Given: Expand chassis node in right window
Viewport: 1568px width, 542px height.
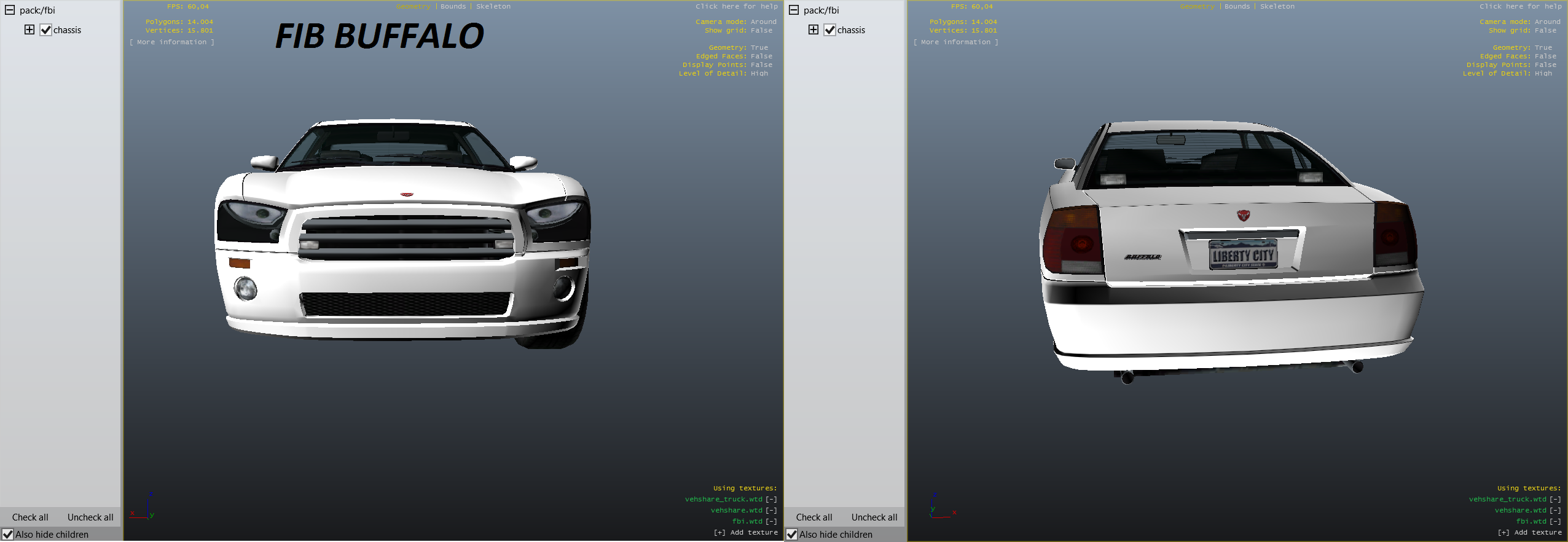Looking at the screenshot, I should pyautogui.click(x=813, y=29).
